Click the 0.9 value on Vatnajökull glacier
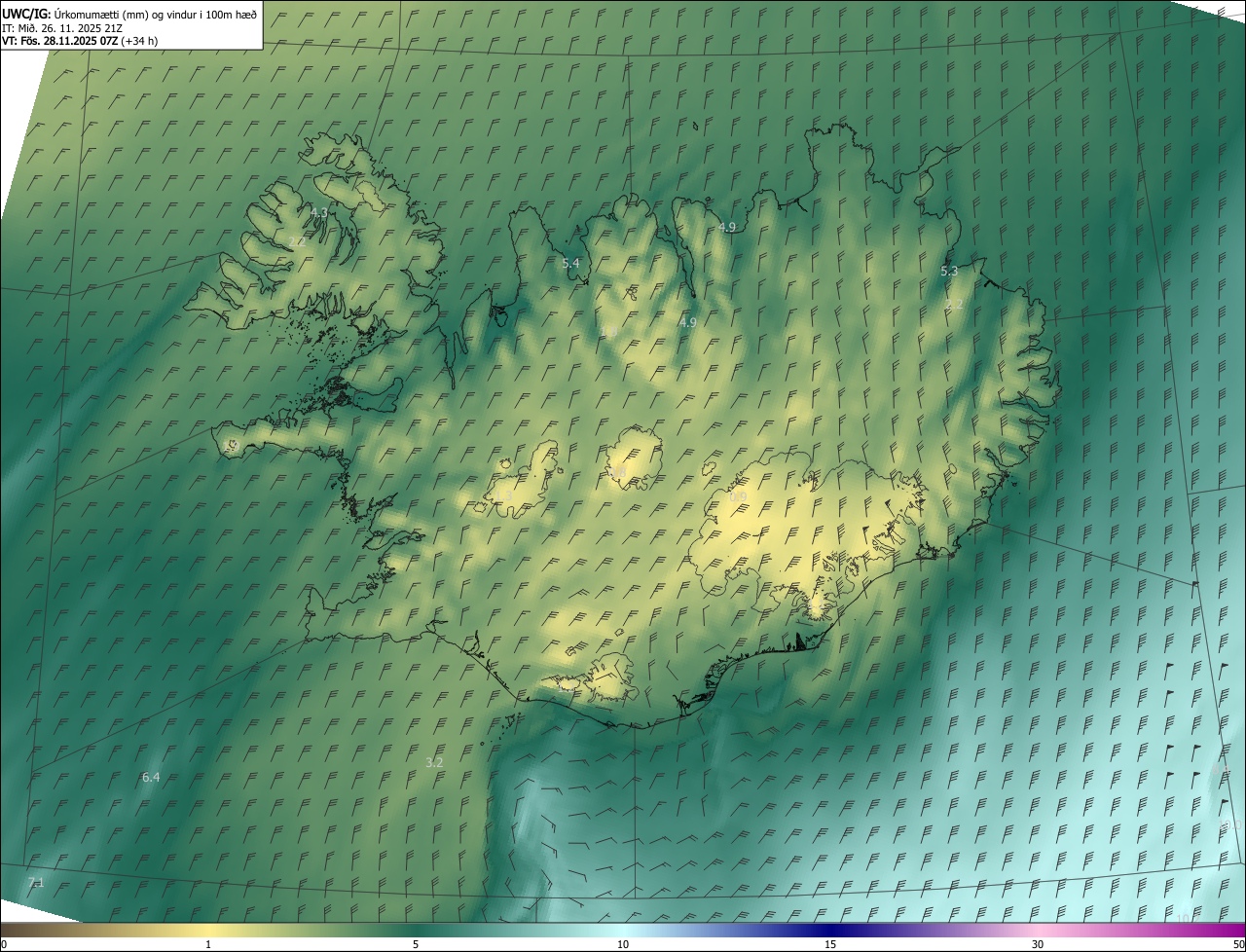This screenshot has width=1246, height=952. point(738,496)
